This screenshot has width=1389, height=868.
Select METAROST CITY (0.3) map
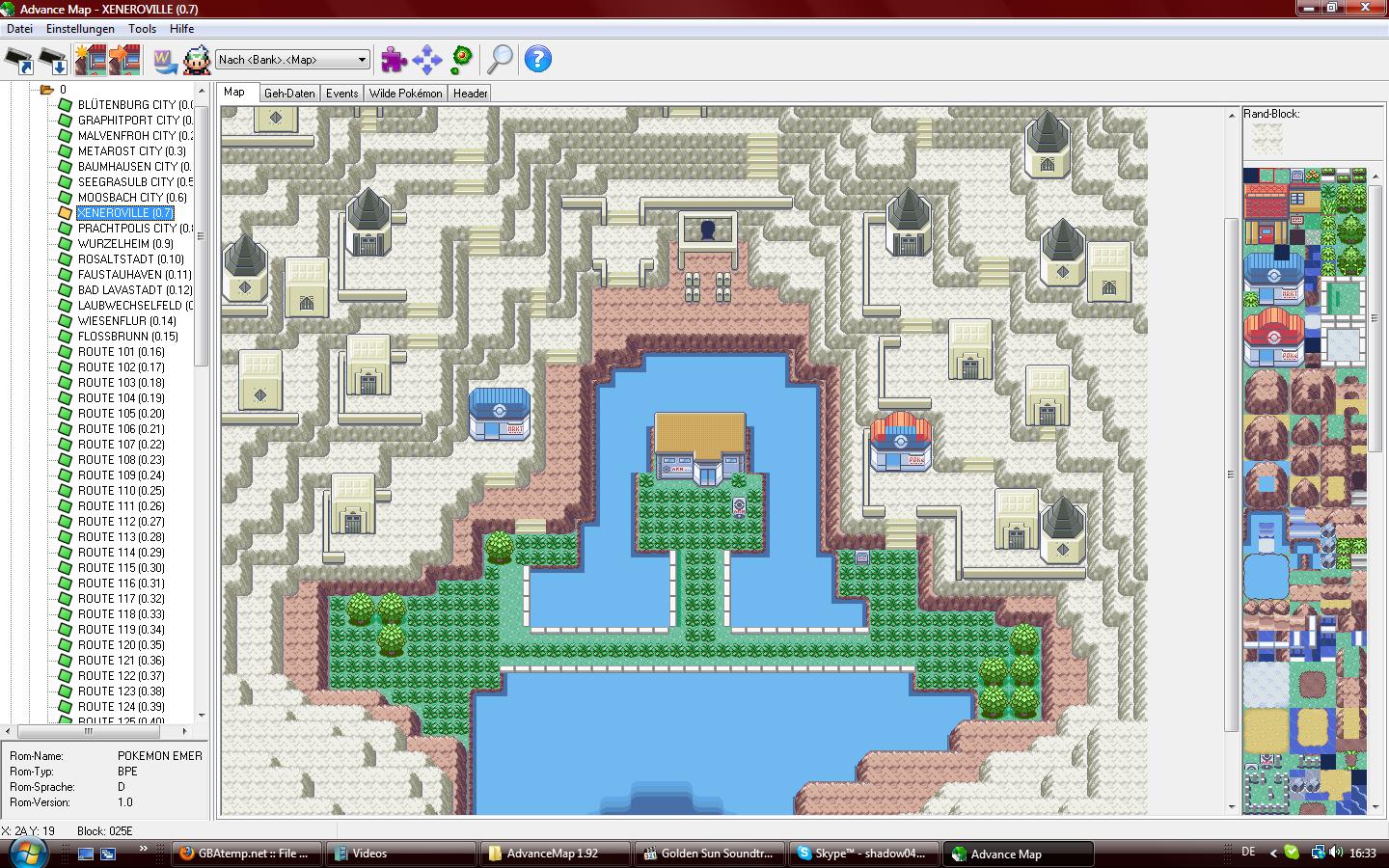coord(132,151)
